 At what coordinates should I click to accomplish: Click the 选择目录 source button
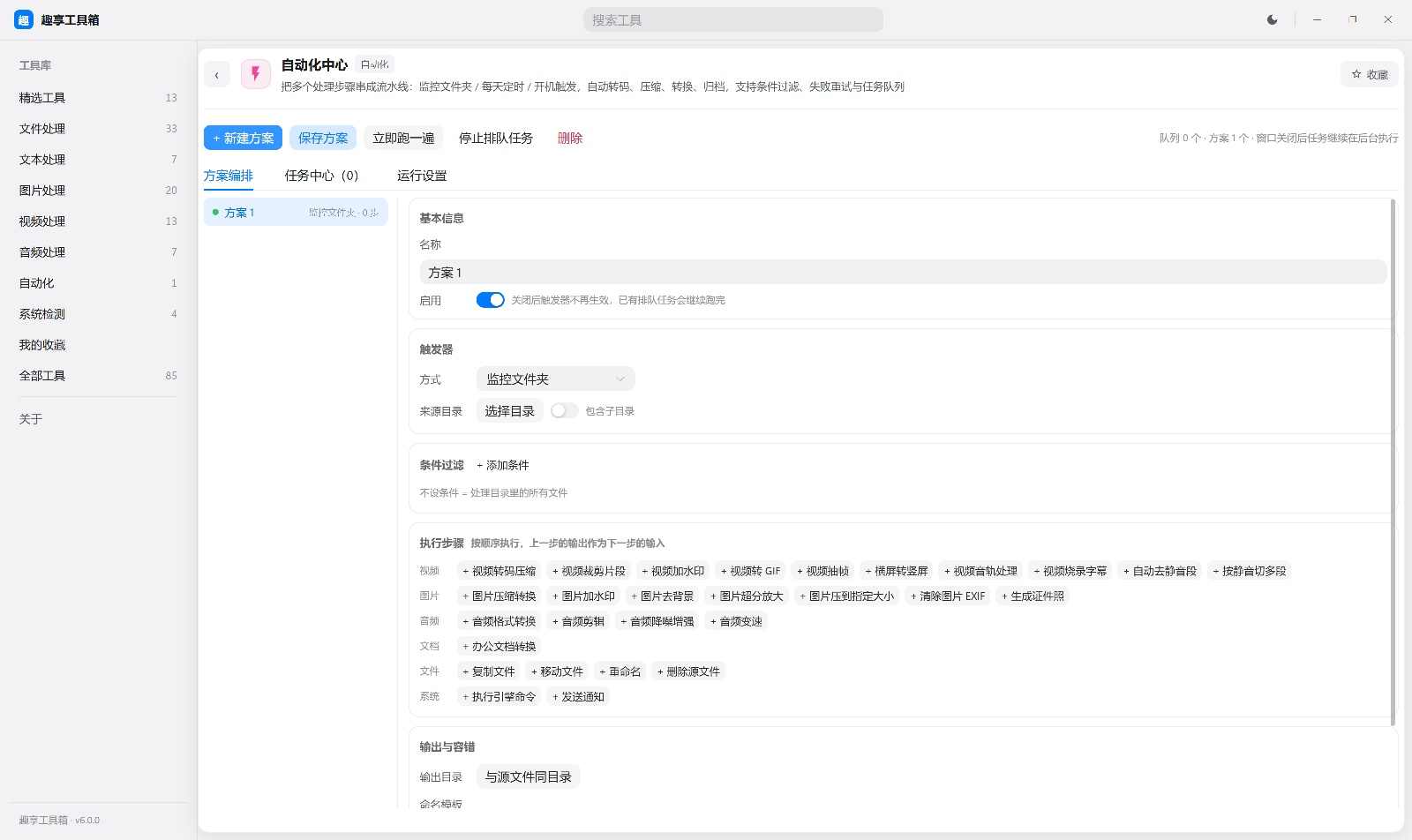click(x=509, y=411)
